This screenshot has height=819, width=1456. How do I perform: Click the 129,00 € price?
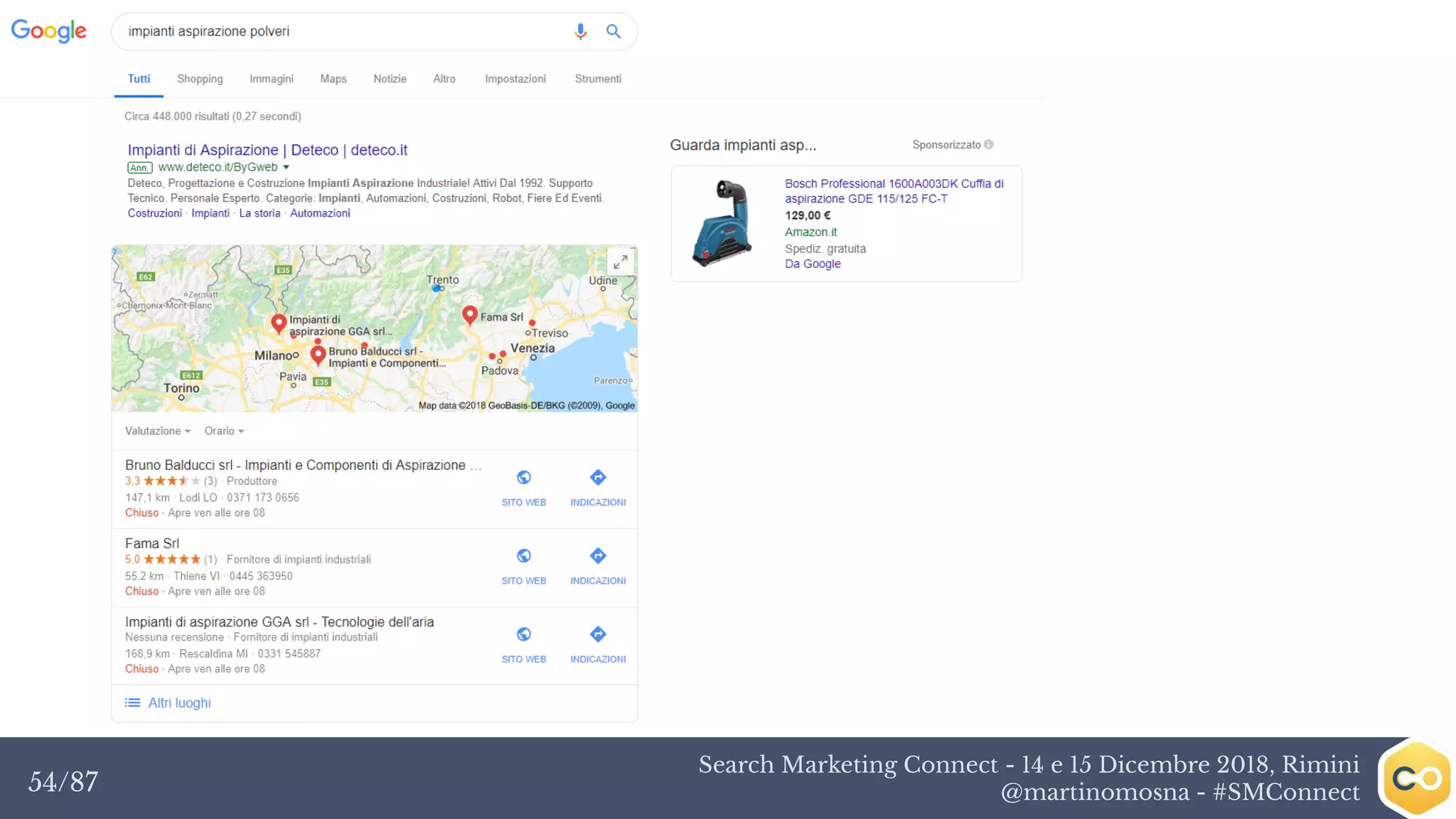[808, 215]
